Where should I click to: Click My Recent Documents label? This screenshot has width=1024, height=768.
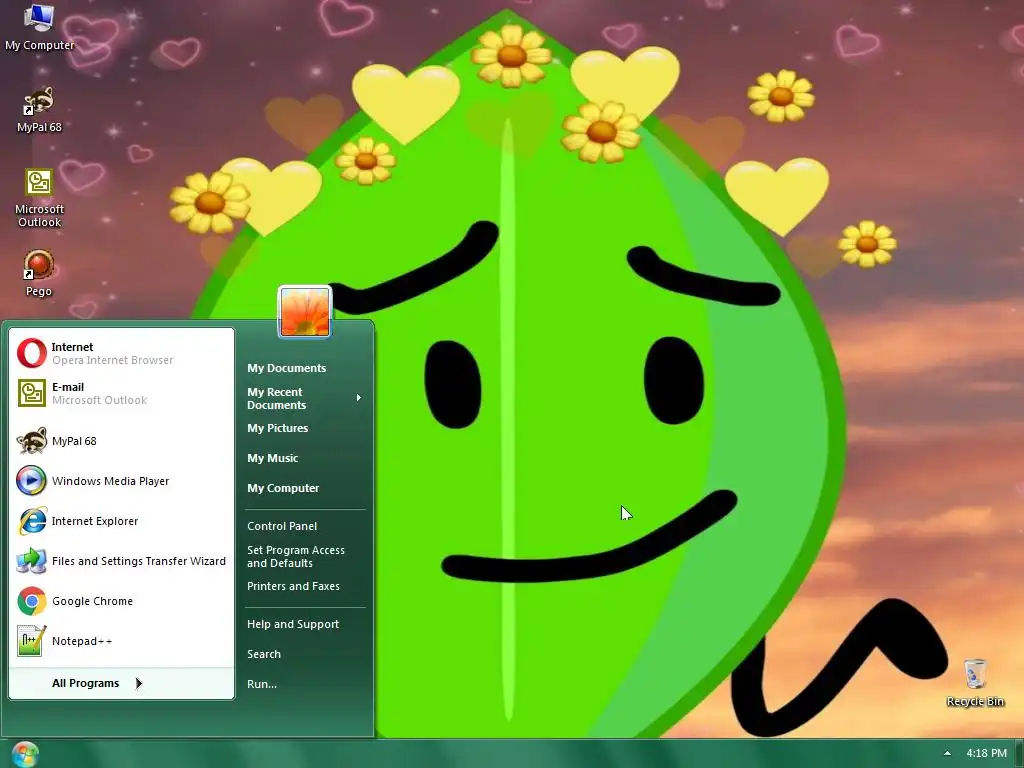point(276,398)
